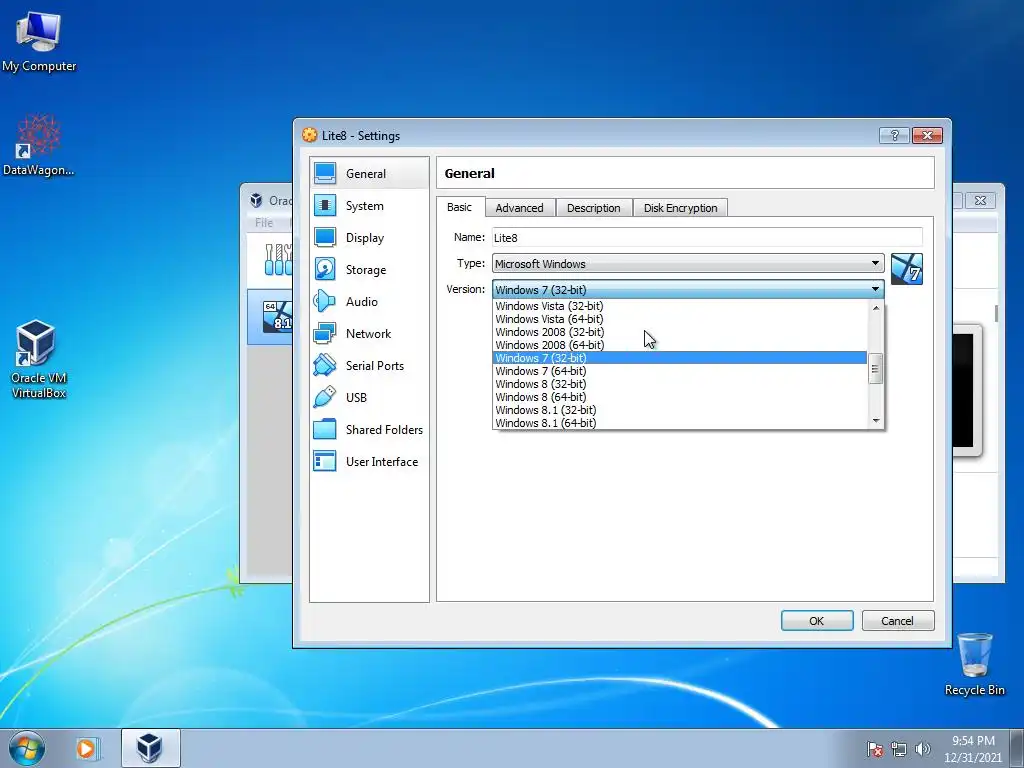Viewport: 1024px width, 768px height.
Task: Click the System chip icon
Action: tap(325, 205)
